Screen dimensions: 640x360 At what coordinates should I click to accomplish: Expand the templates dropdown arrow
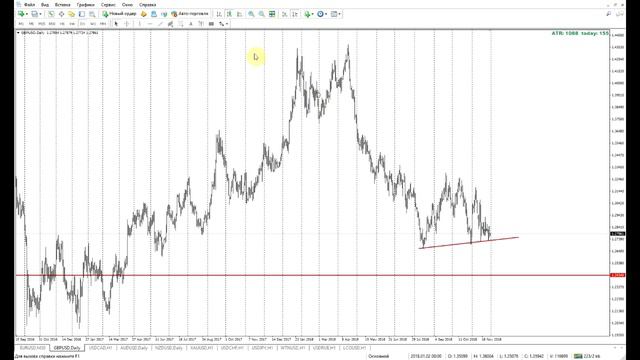tap(340, 14)
